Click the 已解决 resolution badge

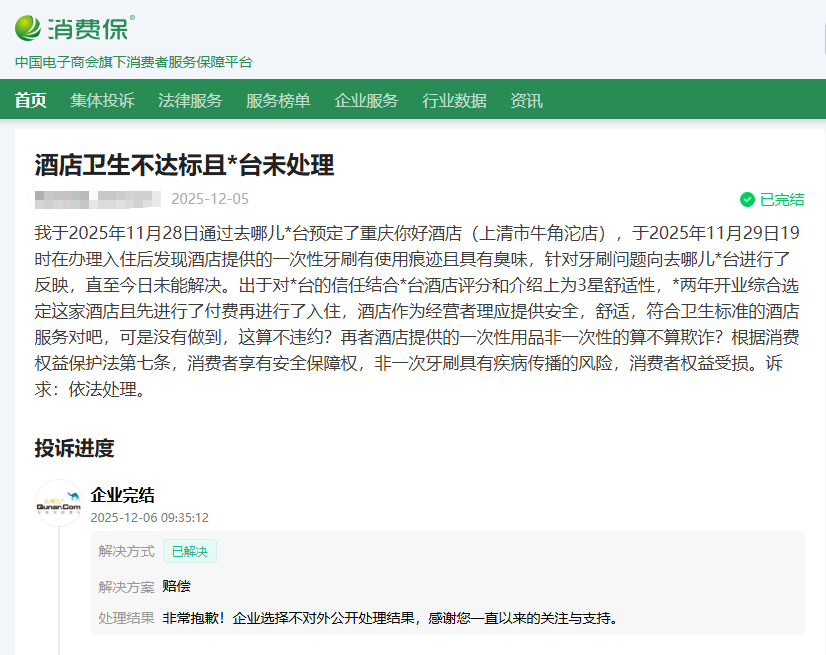point(190,551)
